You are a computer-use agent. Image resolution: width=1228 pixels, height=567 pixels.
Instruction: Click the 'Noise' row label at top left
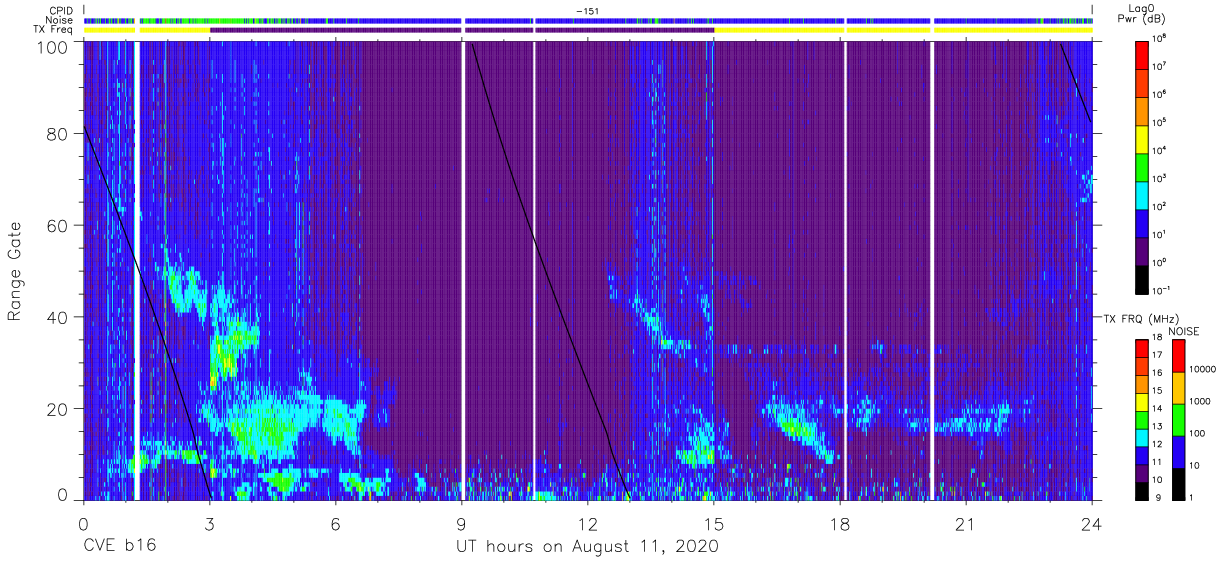(x=58, y=21)
